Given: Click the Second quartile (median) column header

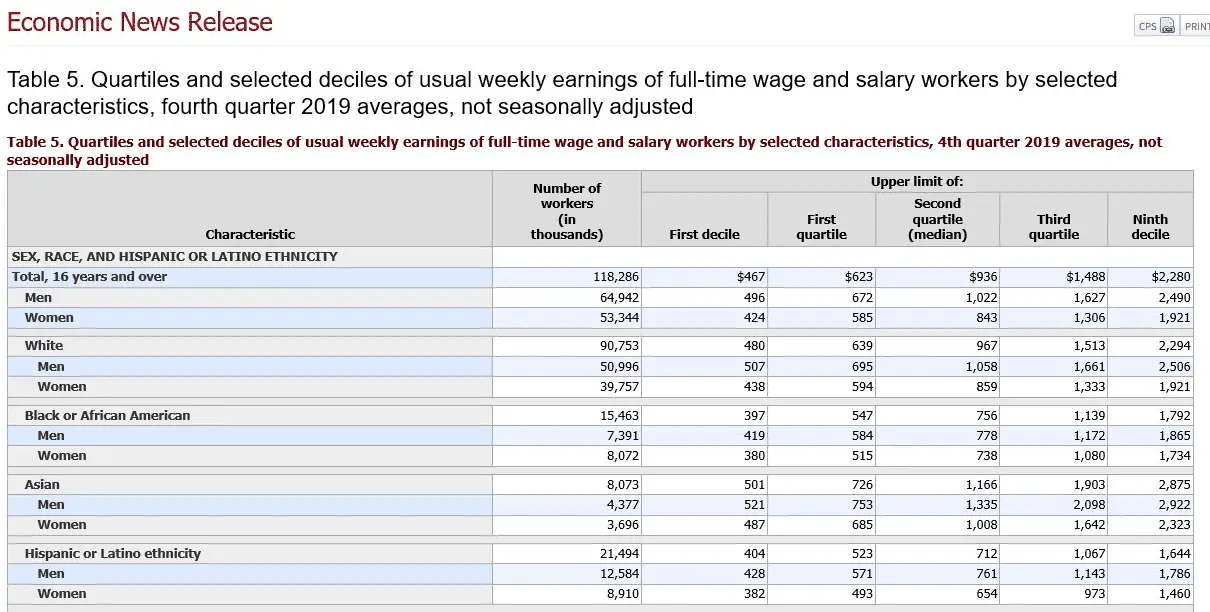Looking at the screenshot, I should tap(937, 219).
